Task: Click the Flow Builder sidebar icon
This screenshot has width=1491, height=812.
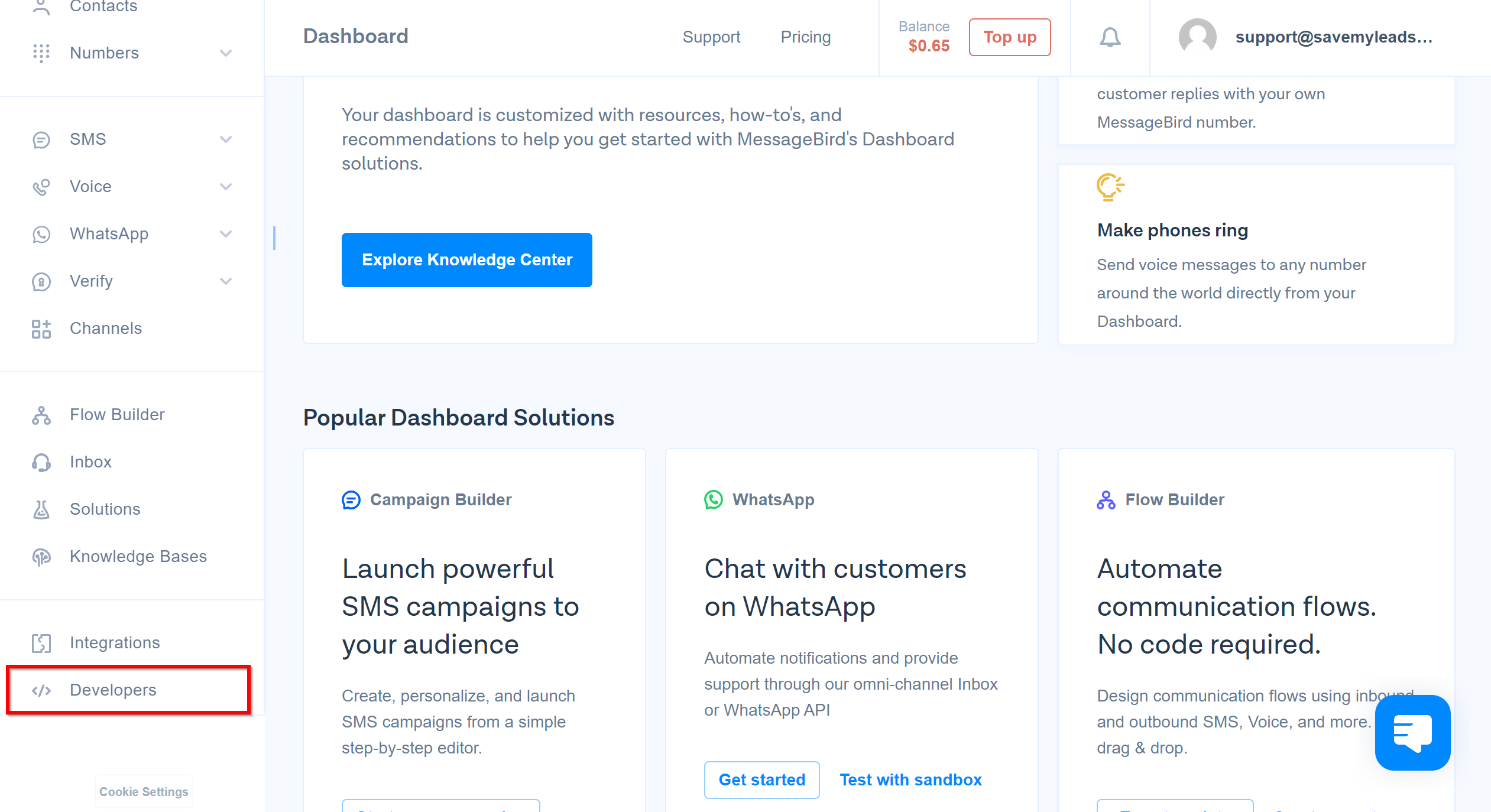Action: [x=41, y=415]
